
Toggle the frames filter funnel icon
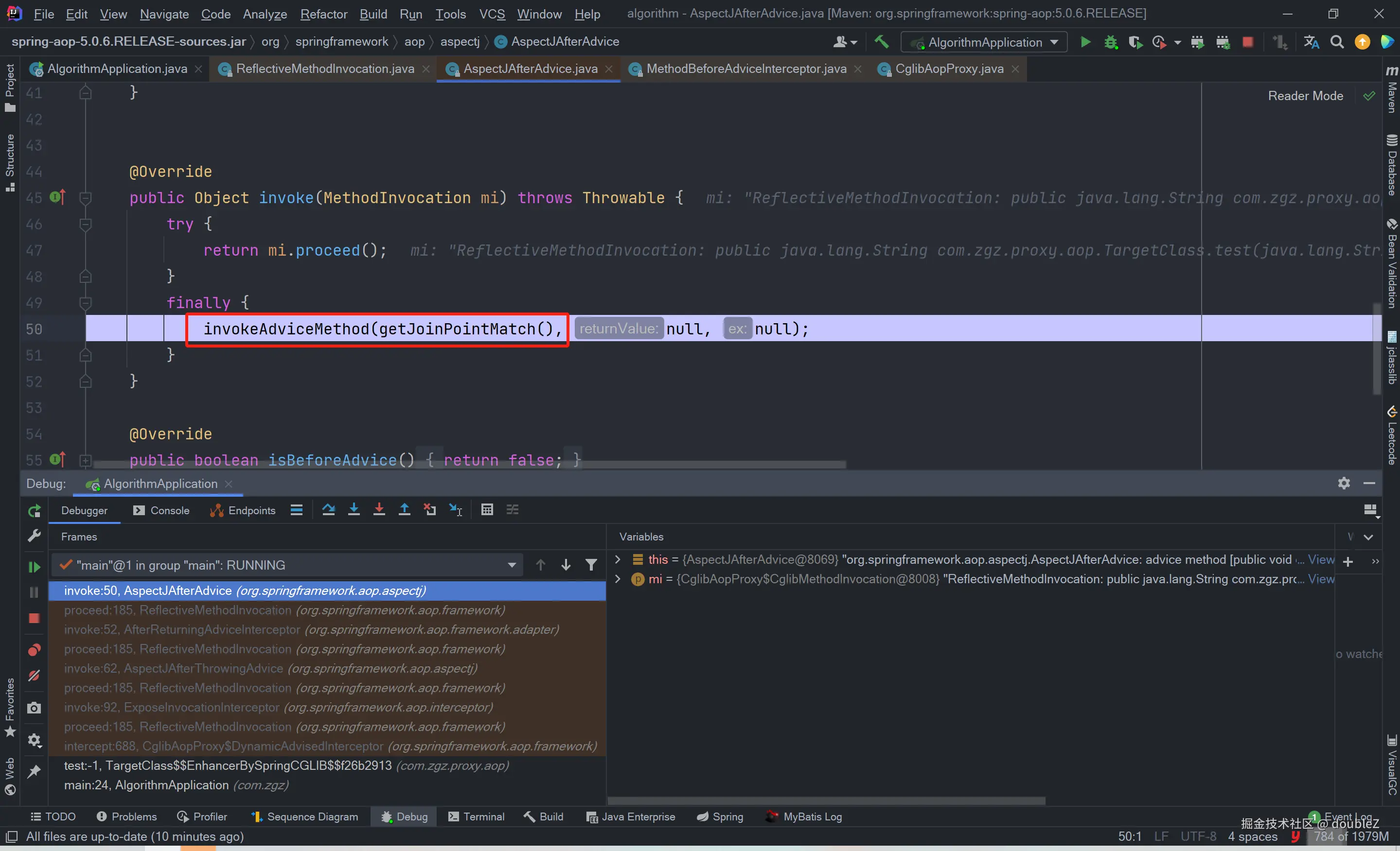[x=591, y=565]
